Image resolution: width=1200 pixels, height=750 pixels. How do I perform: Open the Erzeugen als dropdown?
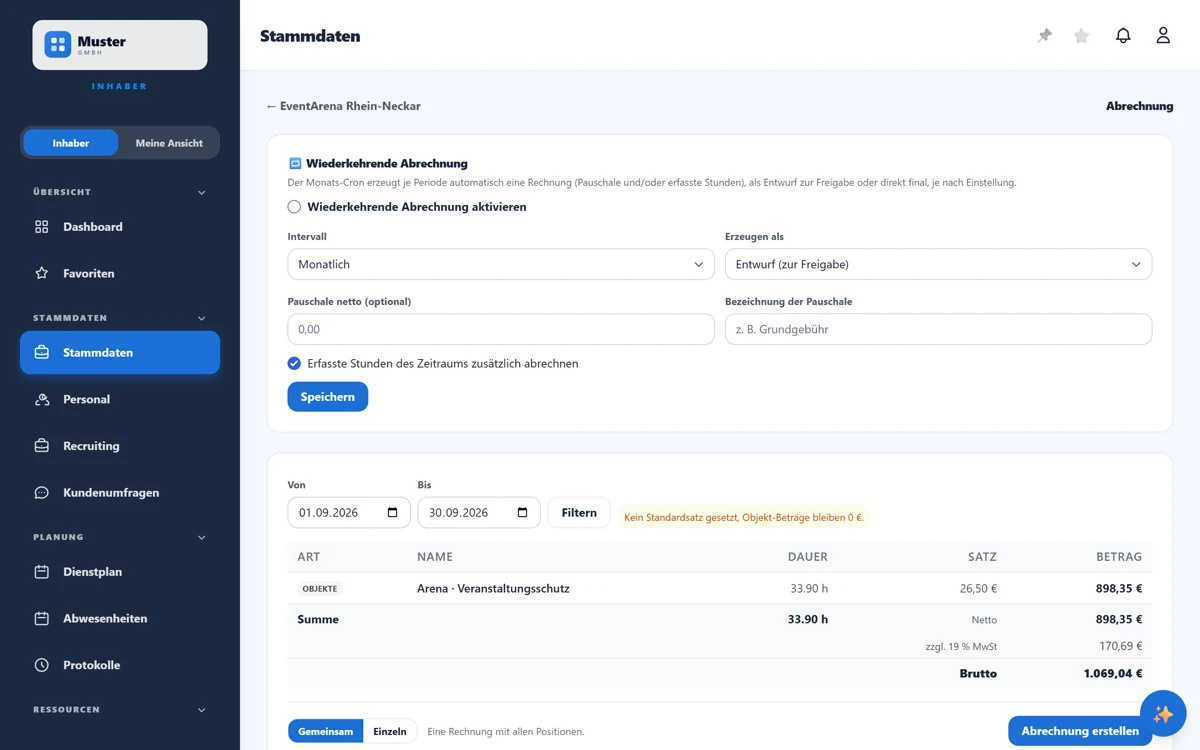tap(938, 265)
